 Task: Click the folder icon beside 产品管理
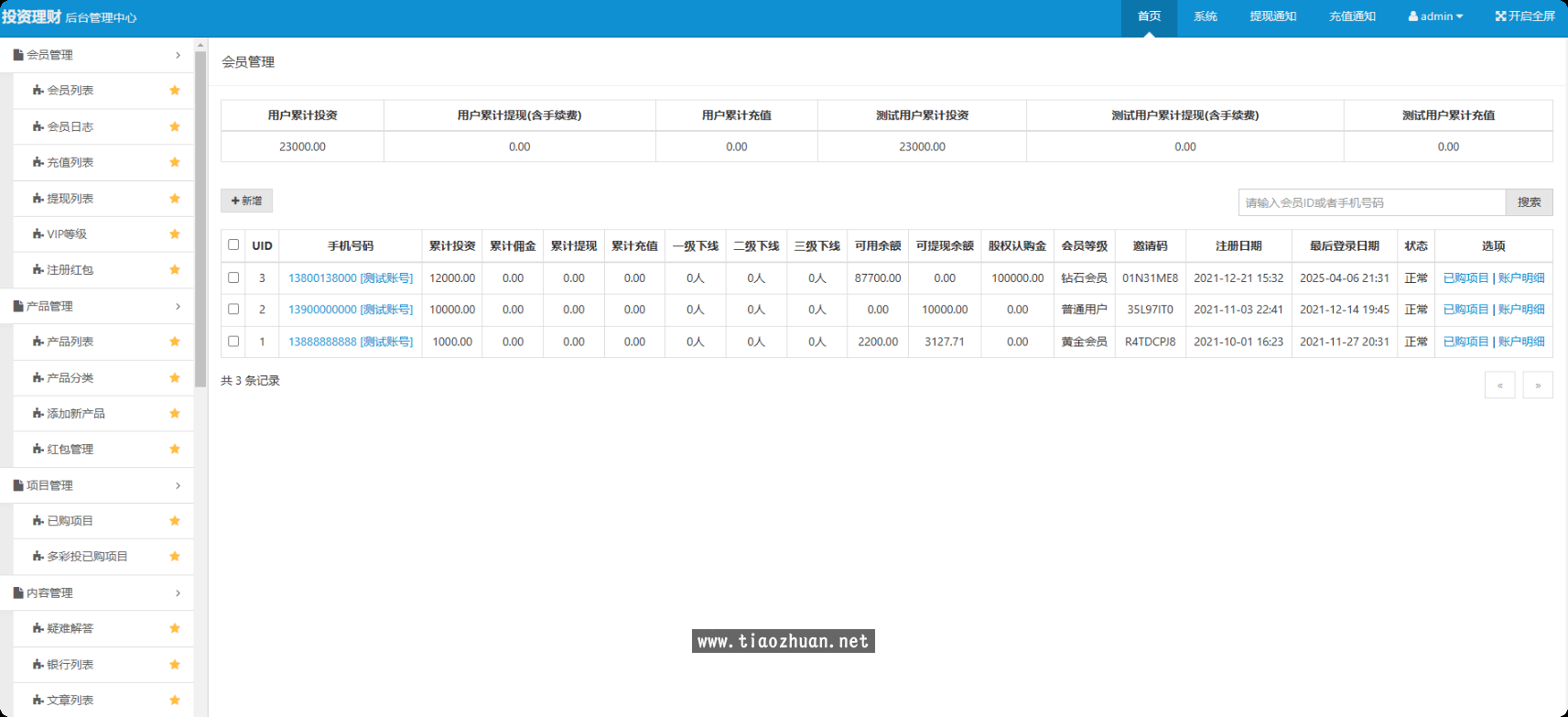pos(18,306)
